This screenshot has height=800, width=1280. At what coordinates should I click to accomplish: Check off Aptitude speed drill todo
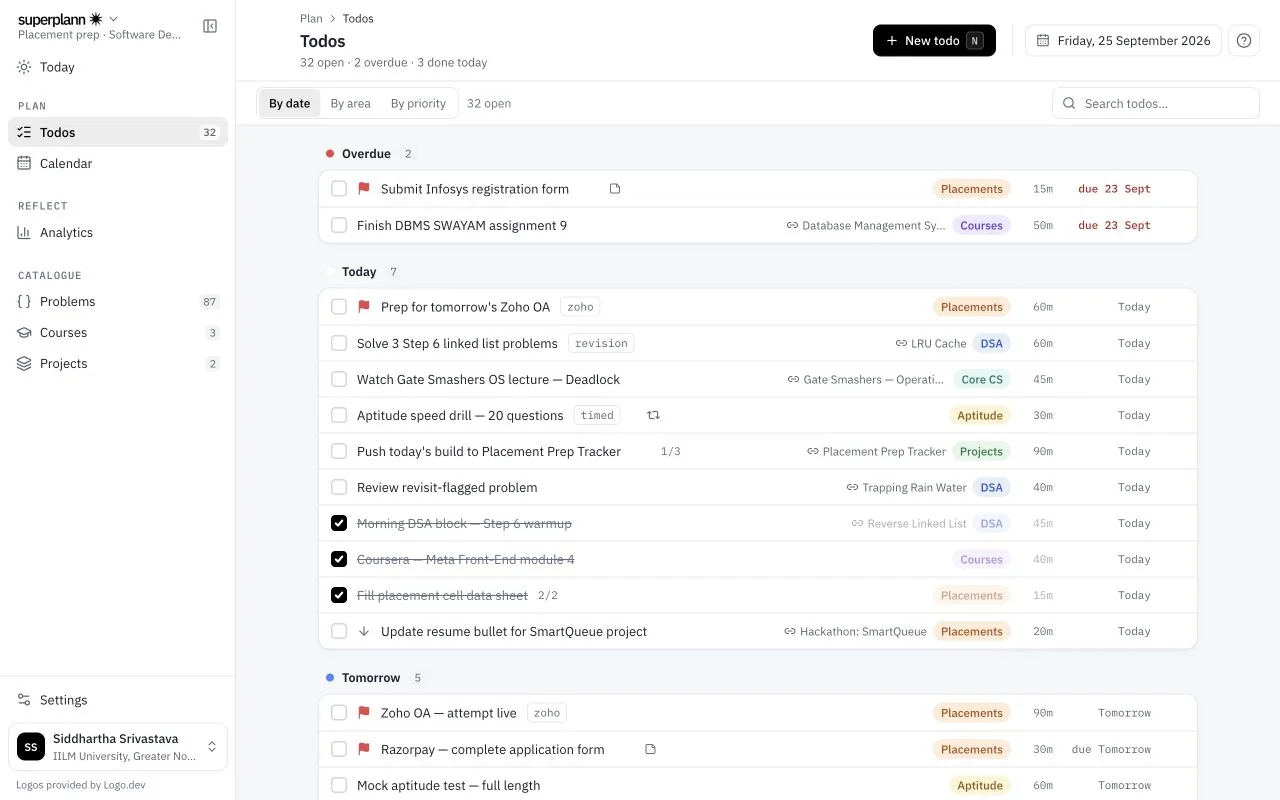[x=339, y=415]
